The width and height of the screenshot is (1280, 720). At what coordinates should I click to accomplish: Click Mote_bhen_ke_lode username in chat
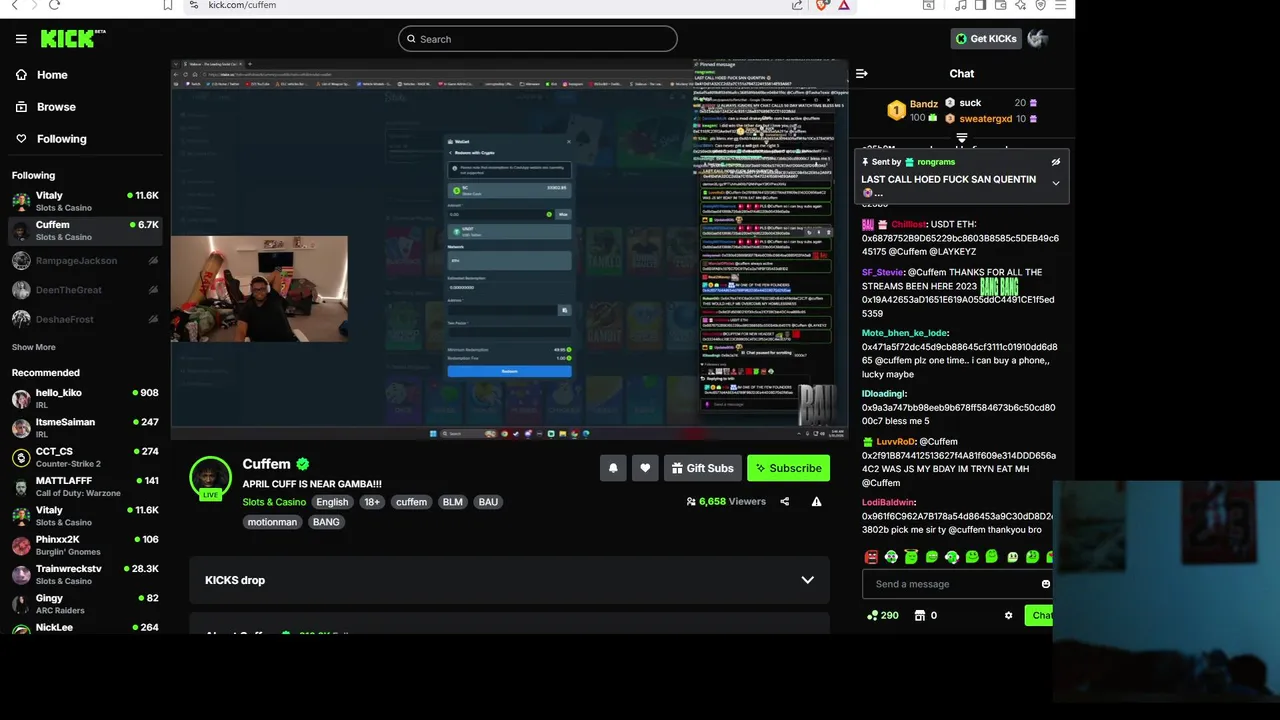point(904,333)
